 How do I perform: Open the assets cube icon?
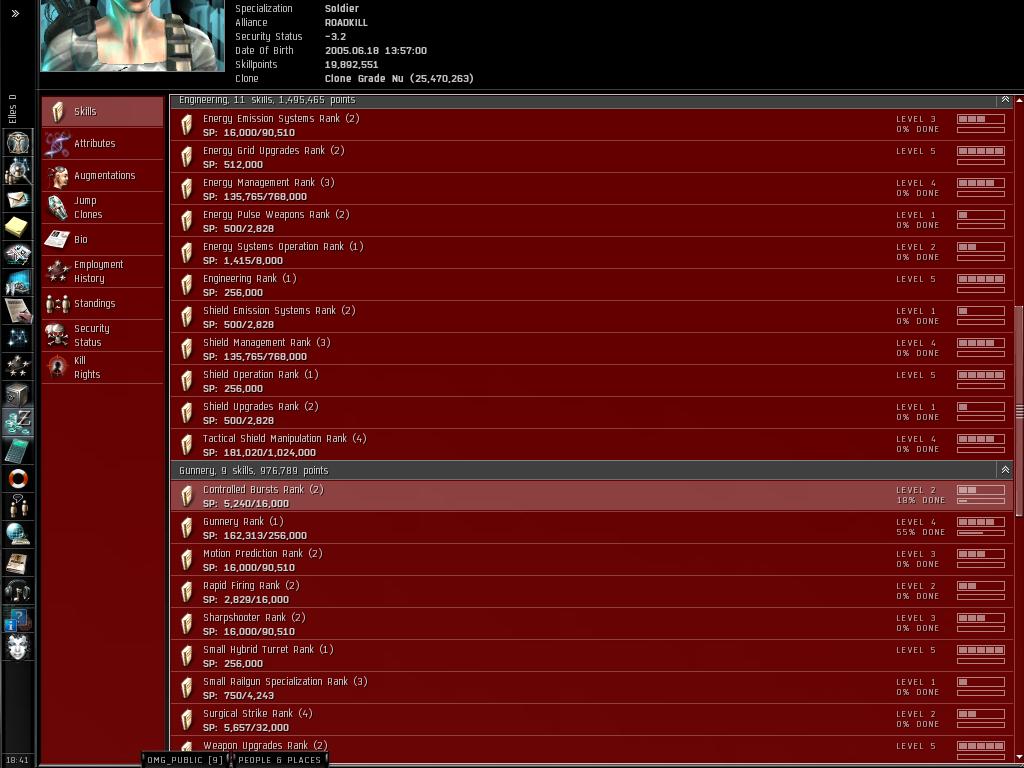[17, 394]
